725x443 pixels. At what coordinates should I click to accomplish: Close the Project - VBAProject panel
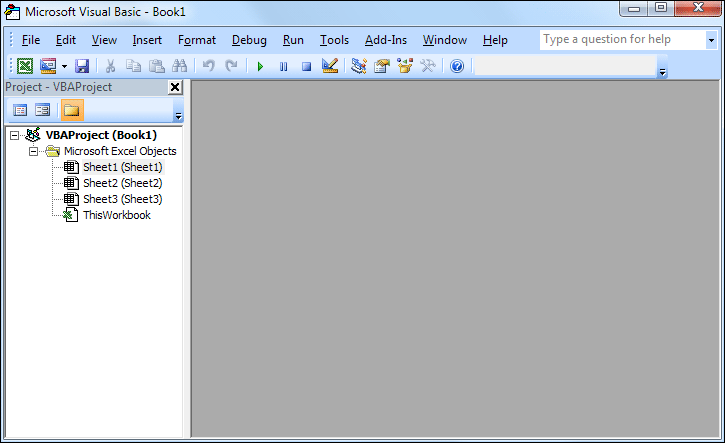[175, 87]
